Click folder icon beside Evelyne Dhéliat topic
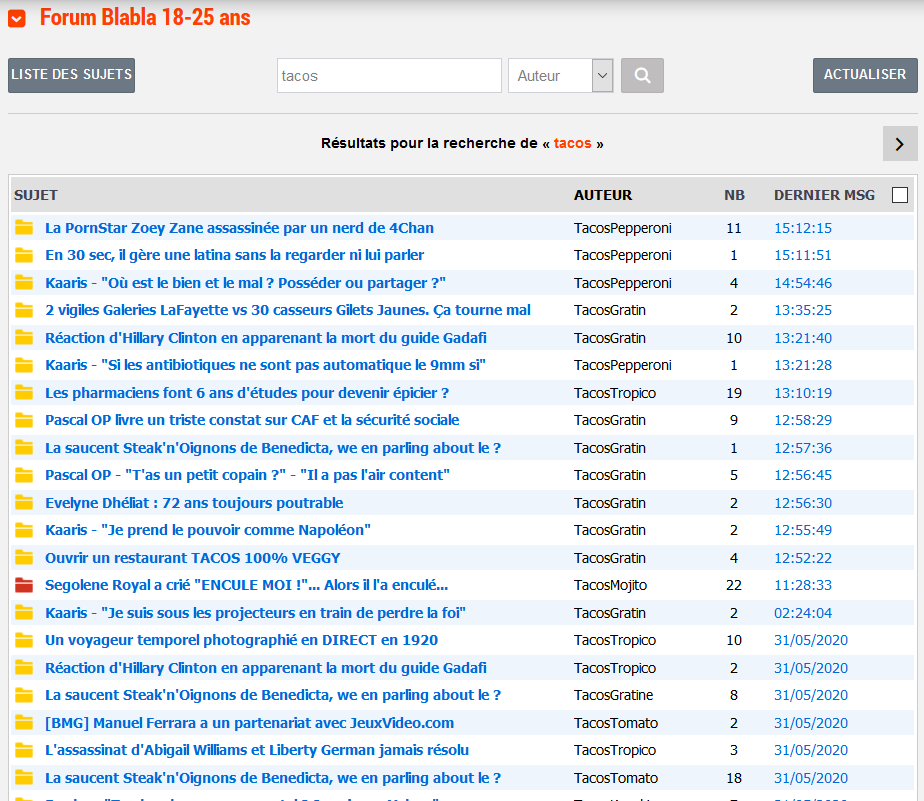The height and width of the screenshot is (801, 924). coord(24,503)
